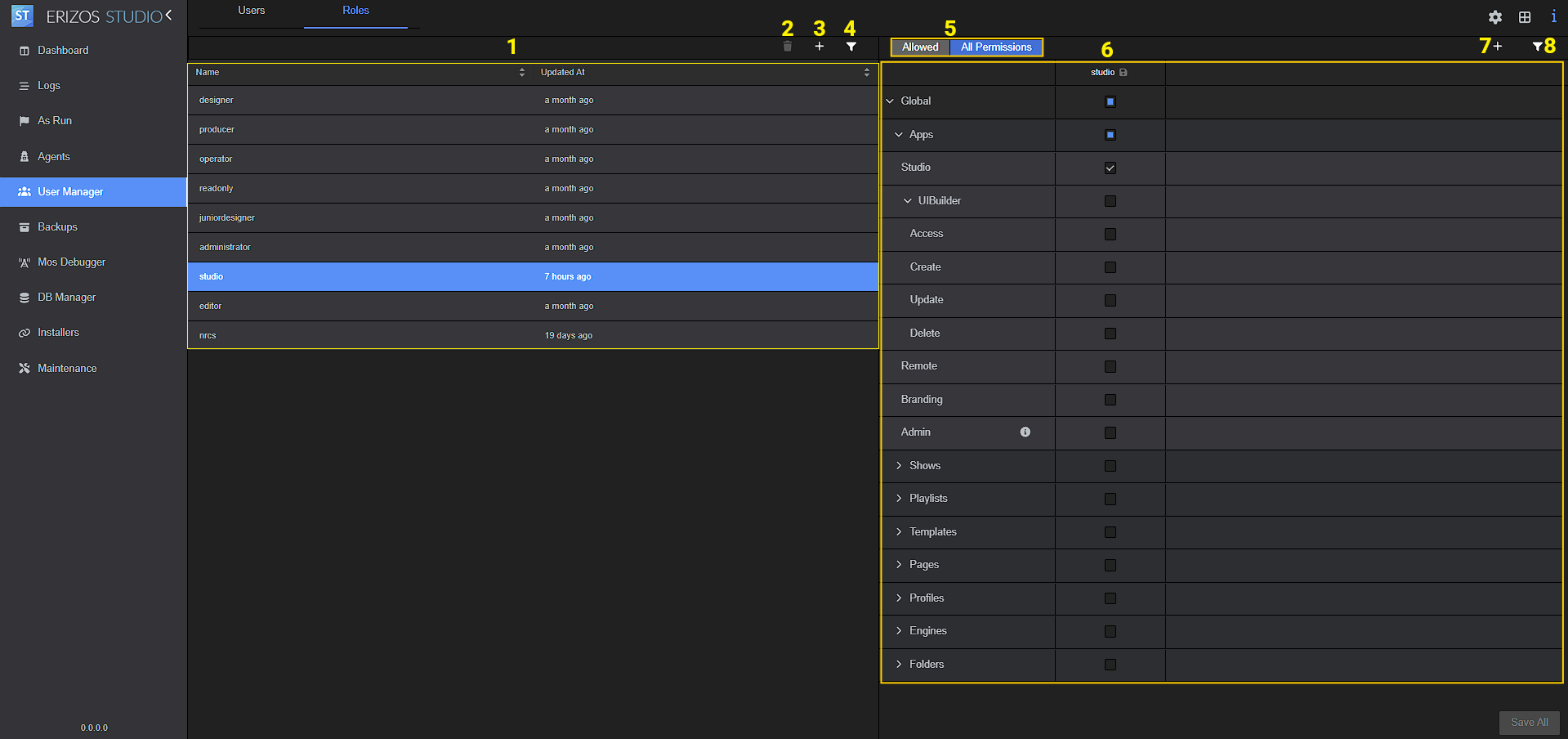Image resolution: width=1568 pixels, height=739 pixels.
Task: Uncheck the Studio permission checkbox
Action: pyautogui.click(x=1110, y=168)
